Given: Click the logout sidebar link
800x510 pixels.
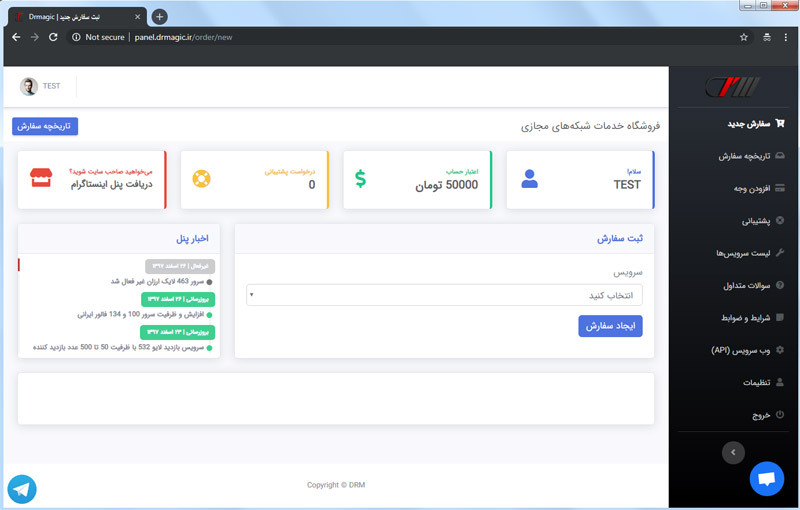Looking at the screenshot, I should coord(761,415).
